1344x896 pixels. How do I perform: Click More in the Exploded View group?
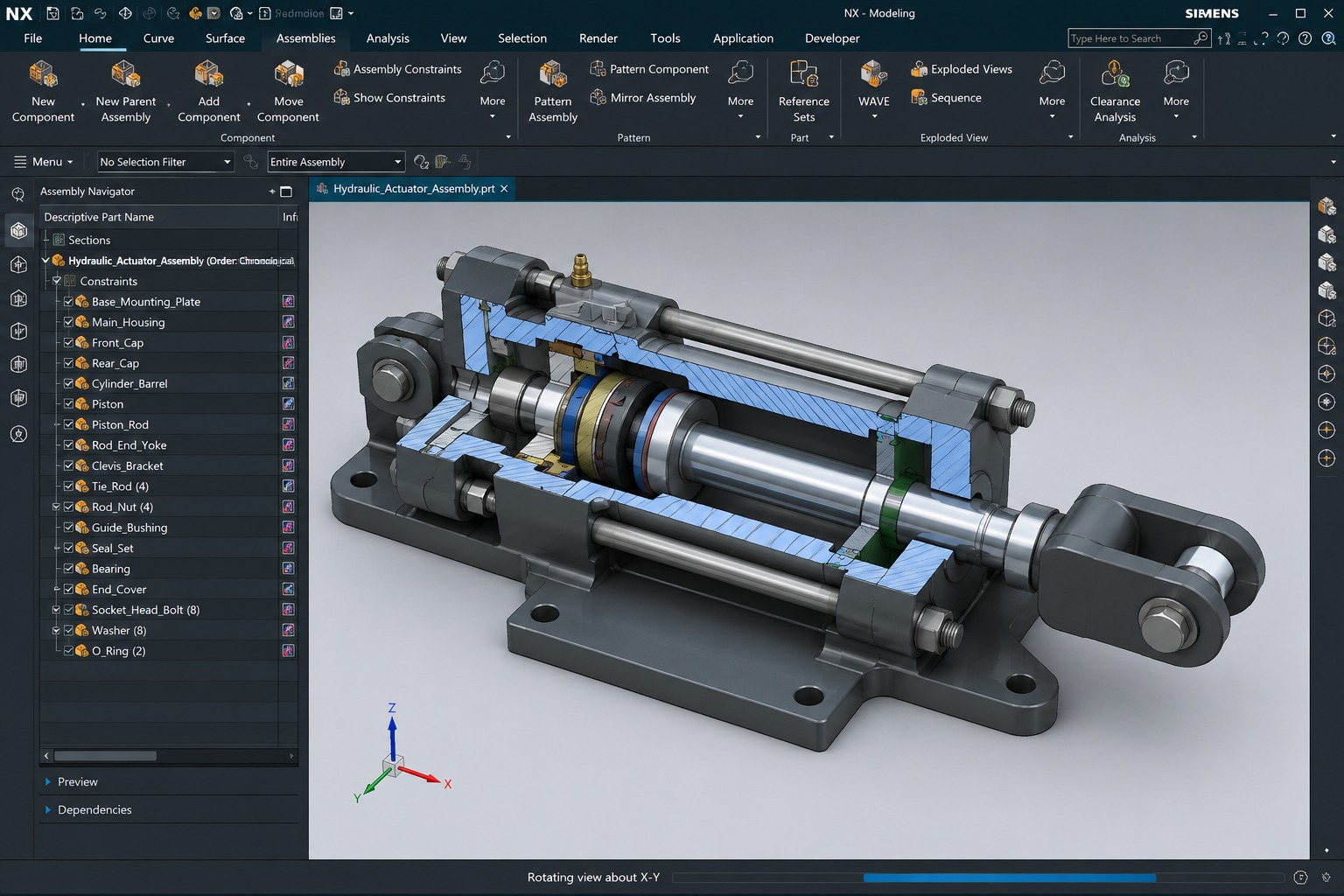click(1052, 88)
